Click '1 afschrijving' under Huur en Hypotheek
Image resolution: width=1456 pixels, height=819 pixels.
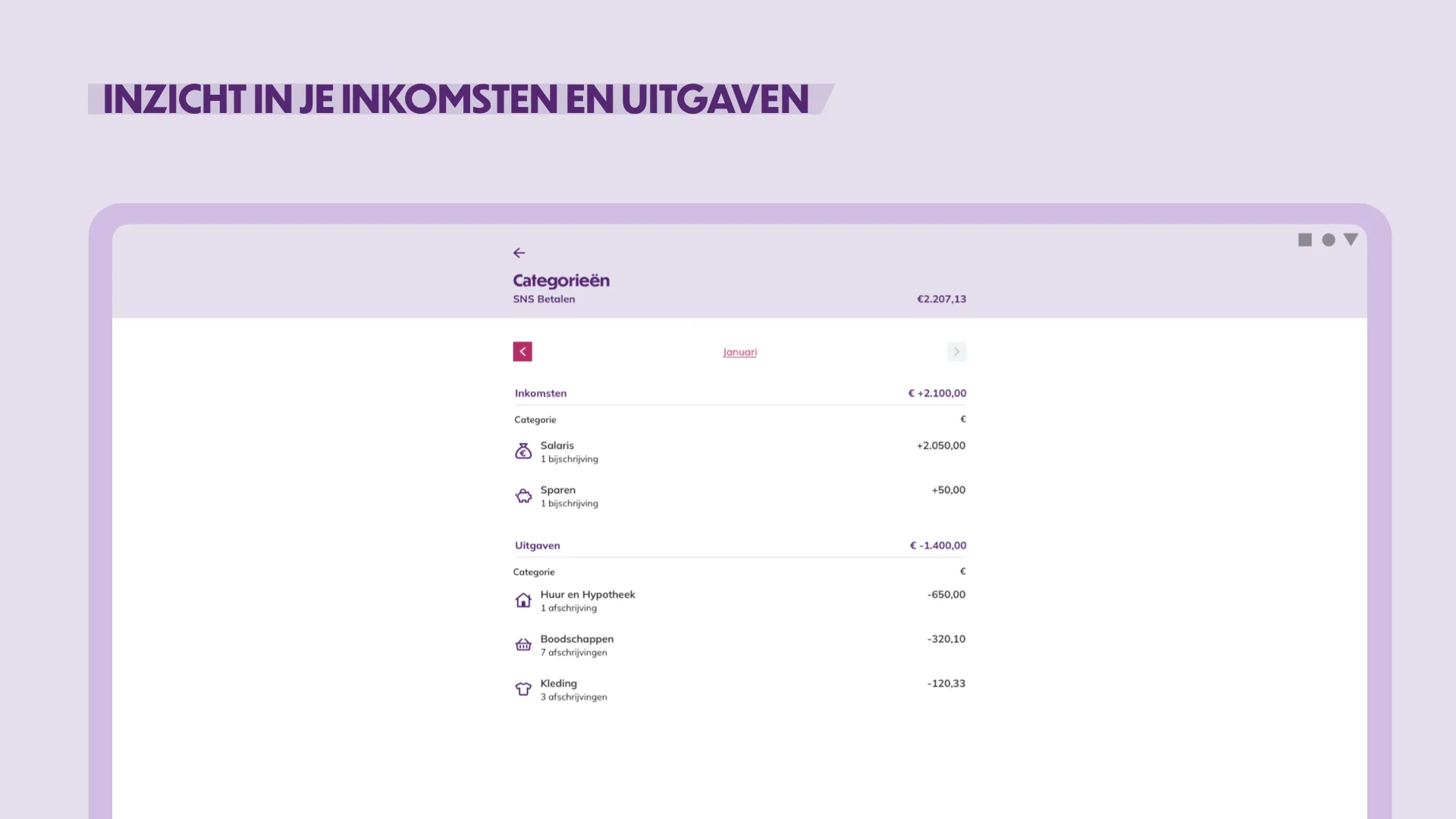click(x=568, y=608)
